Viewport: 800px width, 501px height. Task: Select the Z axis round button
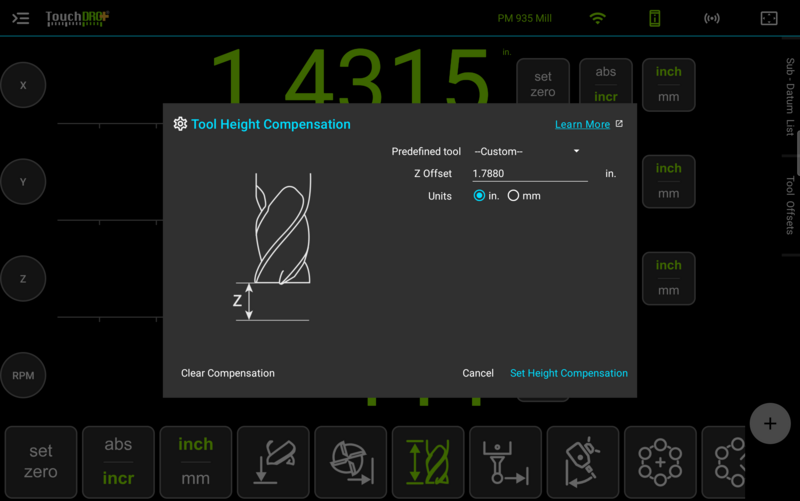tap(23, 279)
